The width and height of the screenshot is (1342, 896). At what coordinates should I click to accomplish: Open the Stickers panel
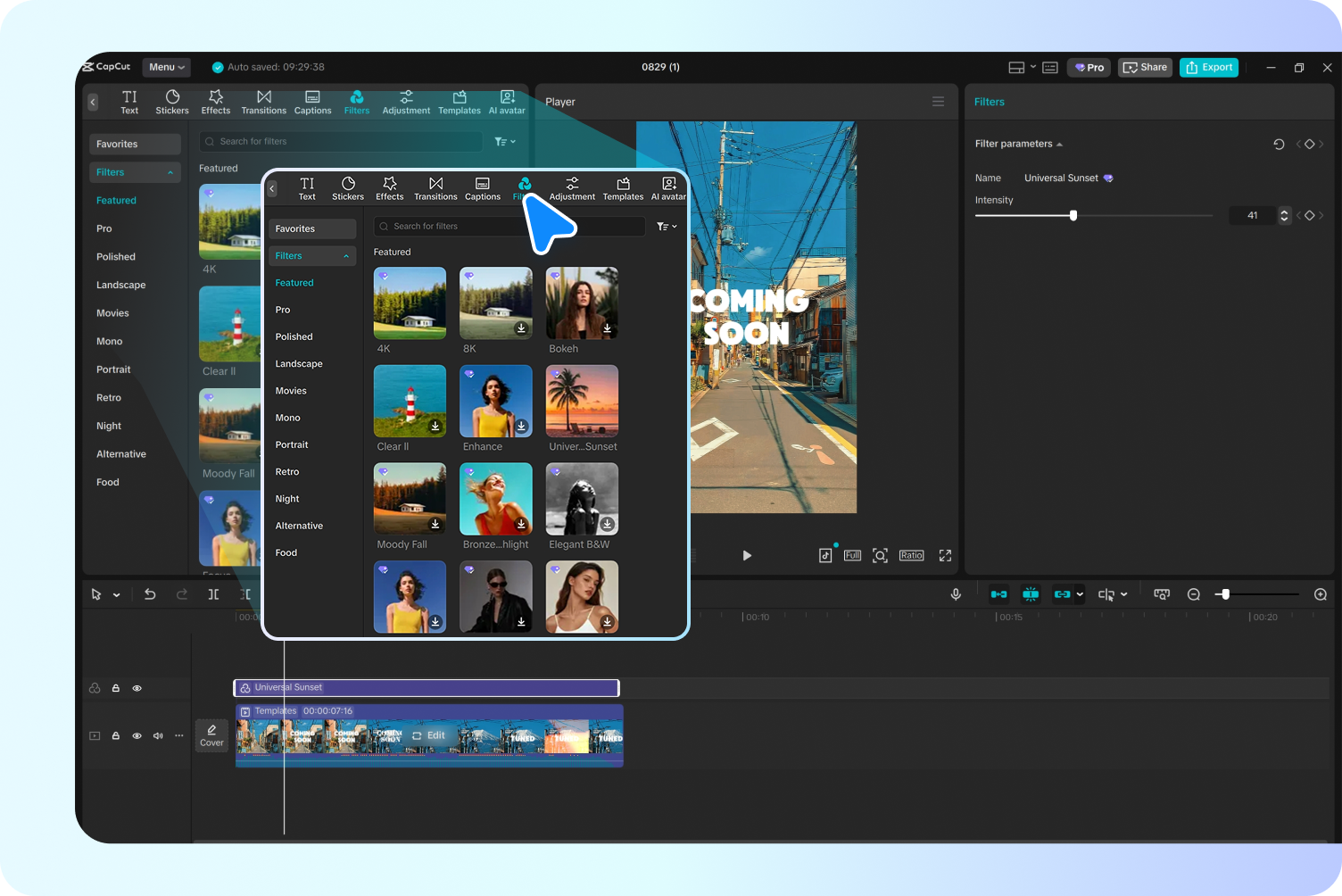coord(348,188)
